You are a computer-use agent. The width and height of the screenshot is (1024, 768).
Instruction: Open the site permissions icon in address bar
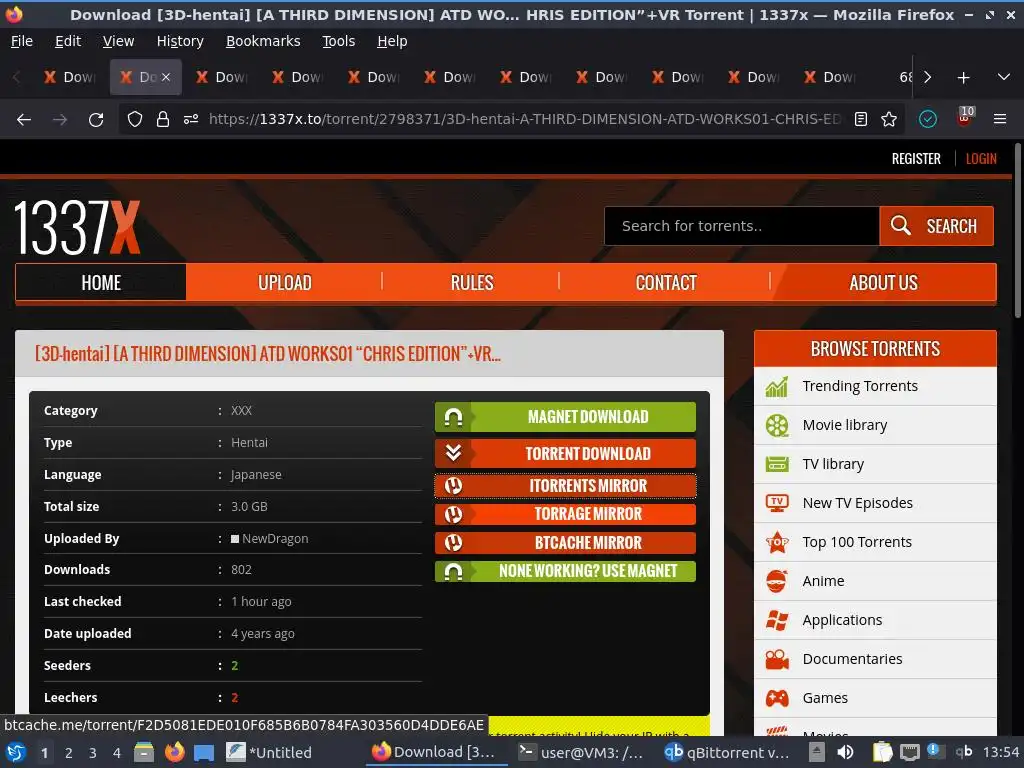(191, 120)
